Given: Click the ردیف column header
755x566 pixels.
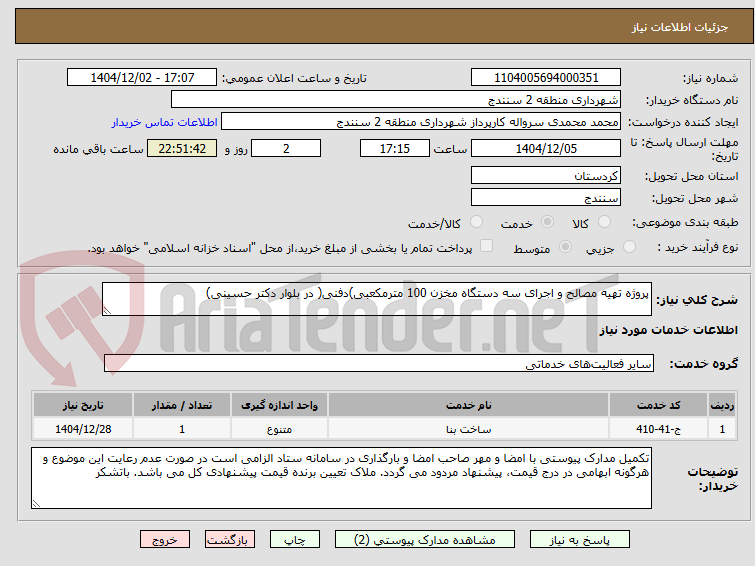Looking at the screenshot, I should pos(722,405).
